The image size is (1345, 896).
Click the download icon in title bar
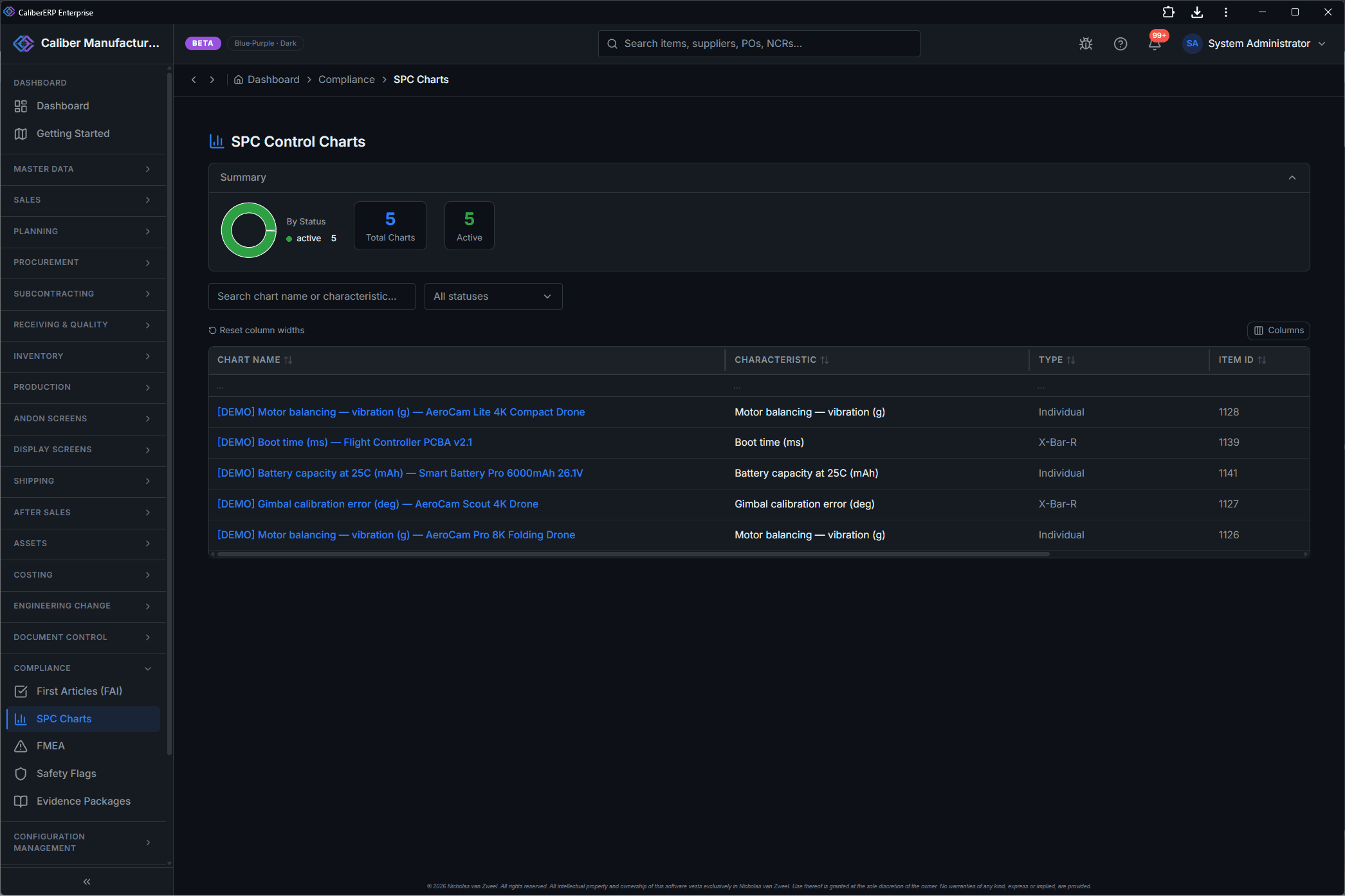1197,12
